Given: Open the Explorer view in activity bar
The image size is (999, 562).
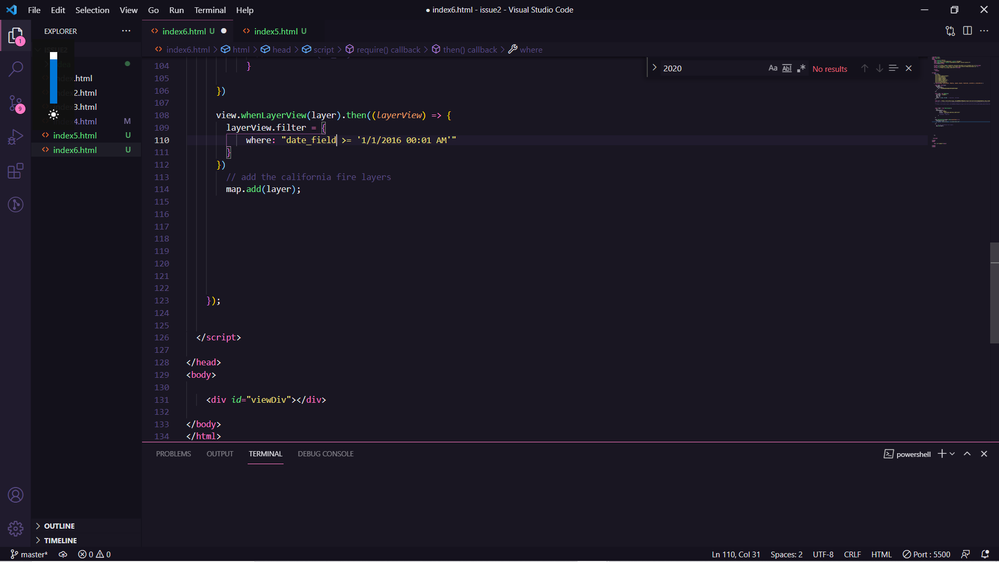Looking at the screenshot, I should [x=15, y=36].
